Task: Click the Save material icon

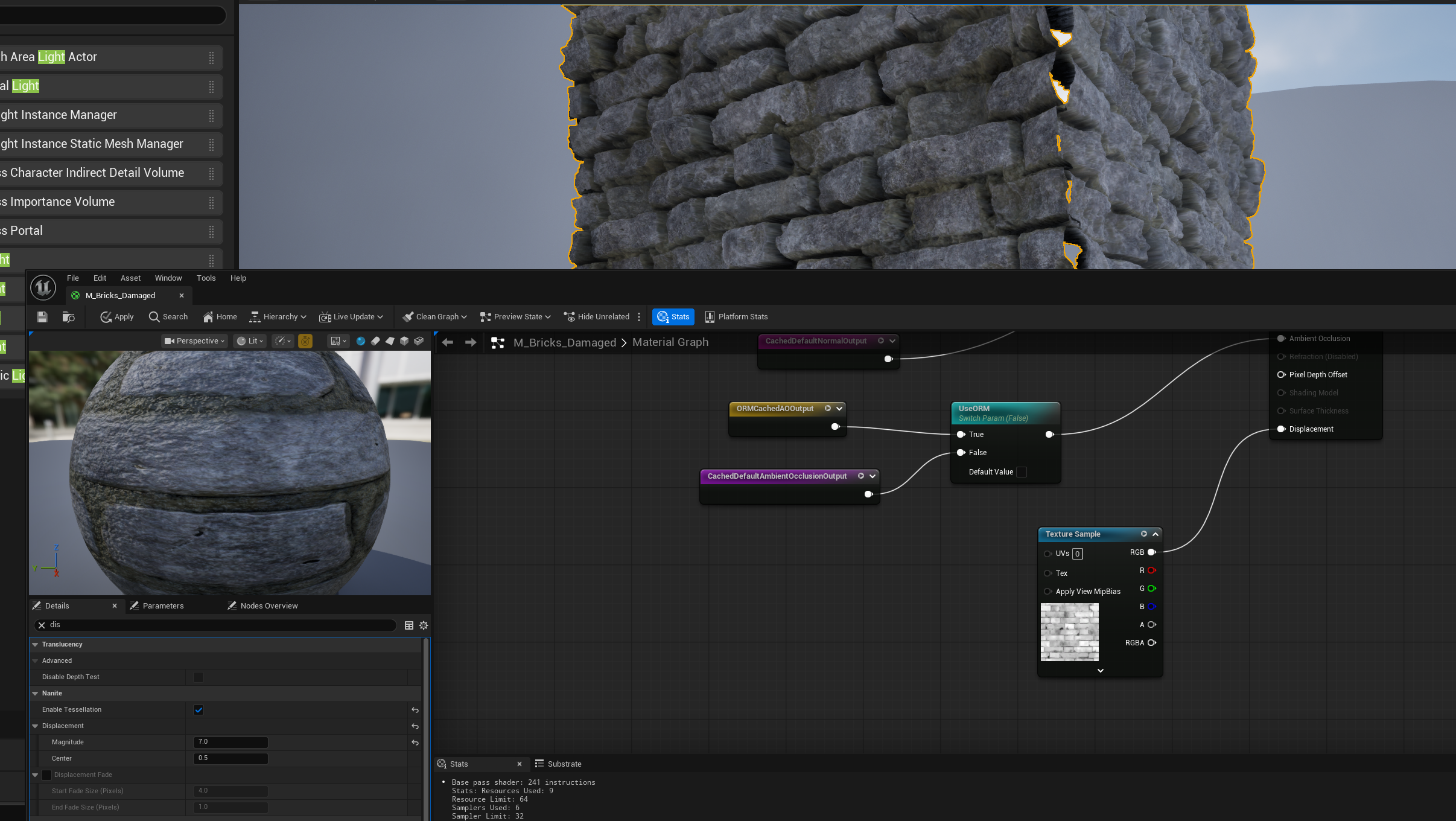Action: point(42,317)
